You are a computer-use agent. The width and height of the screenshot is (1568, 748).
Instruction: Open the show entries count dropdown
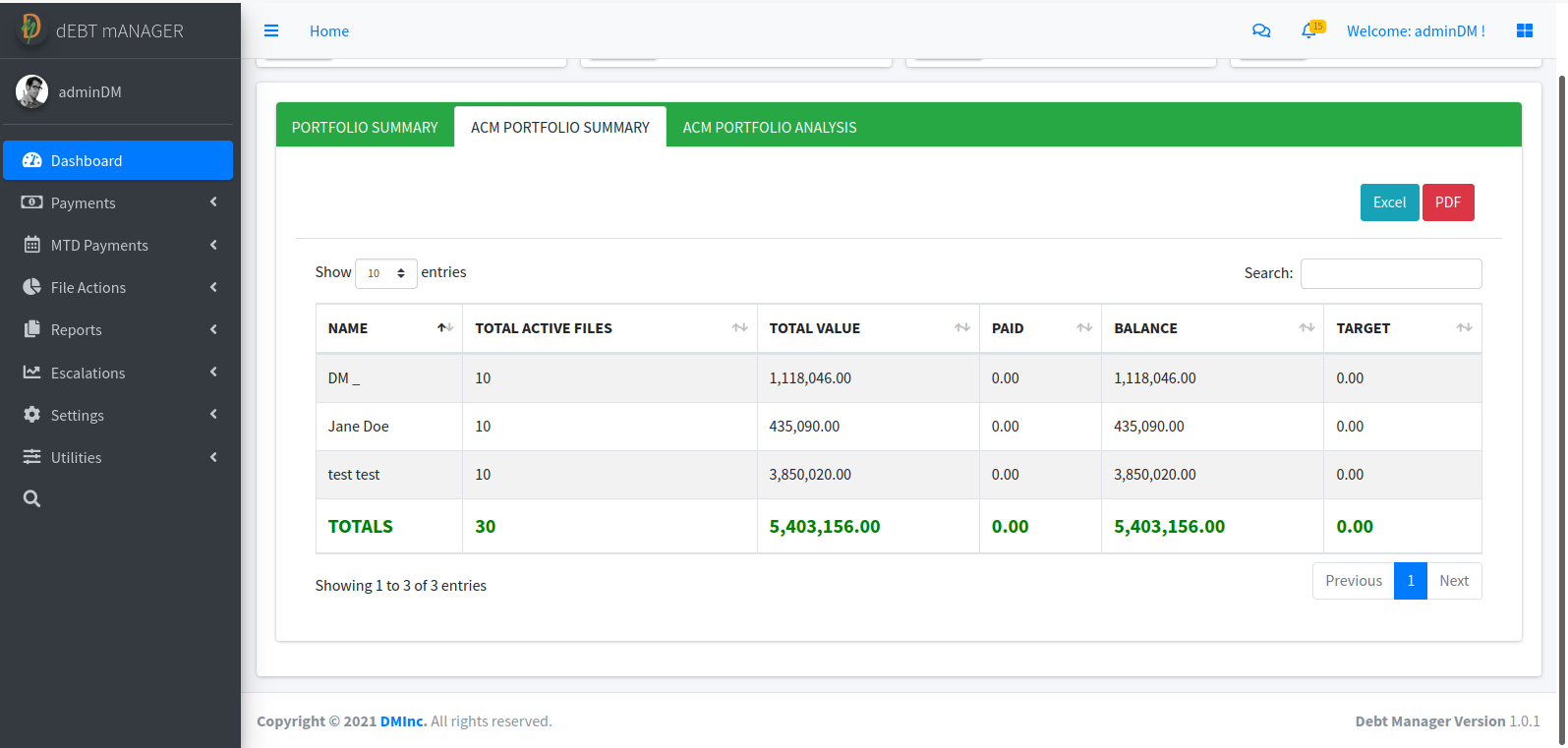point(385,273)
